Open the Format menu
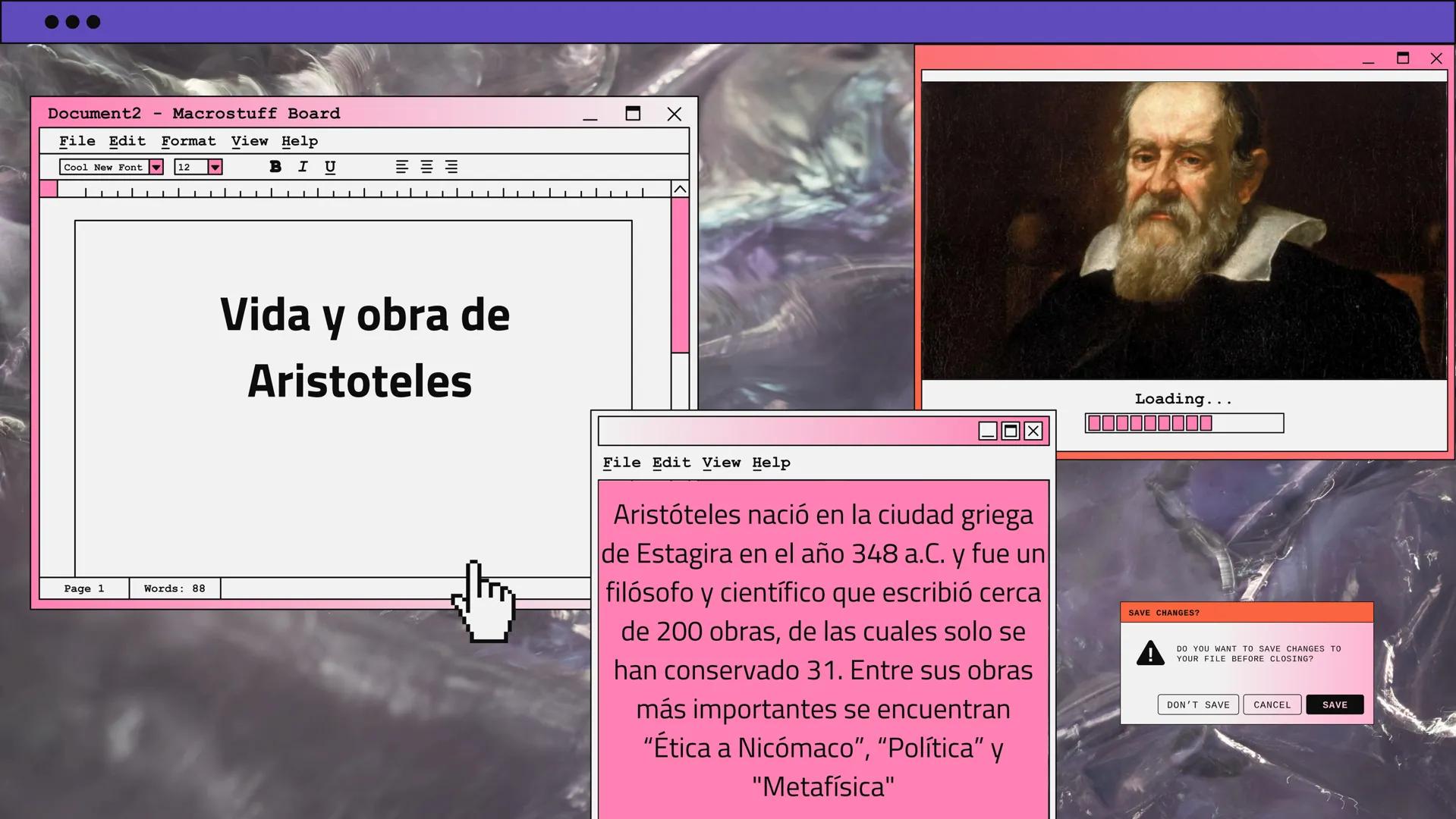 coord(188,141)
